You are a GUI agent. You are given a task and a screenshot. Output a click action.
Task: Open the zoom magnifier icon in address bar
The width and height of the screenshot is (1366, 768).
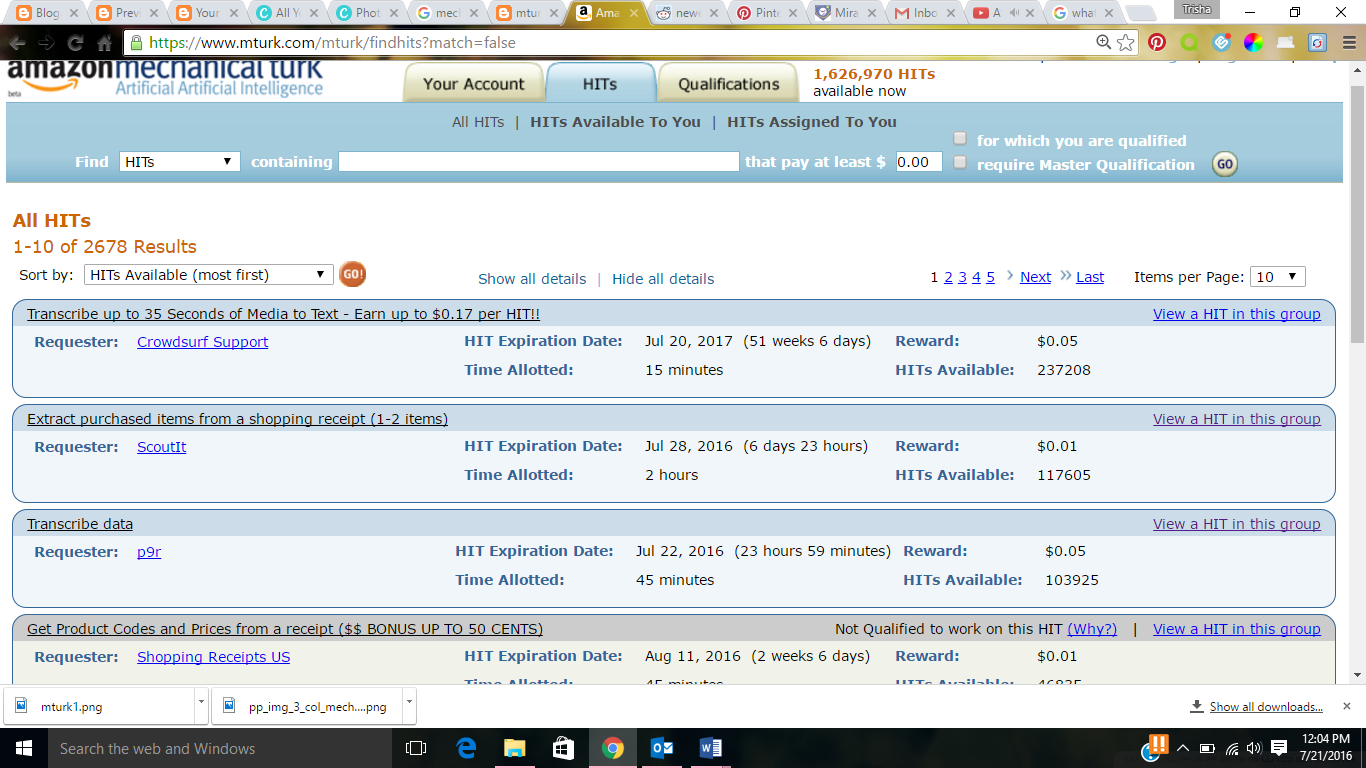pos(1104,42)
